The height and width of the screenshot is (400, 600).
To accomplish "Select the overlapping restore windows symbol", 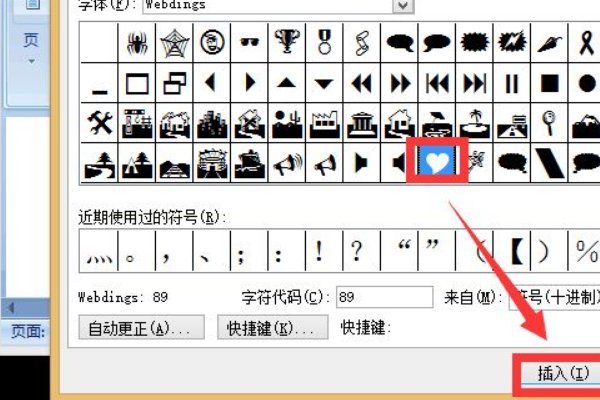I will [174, 83].
